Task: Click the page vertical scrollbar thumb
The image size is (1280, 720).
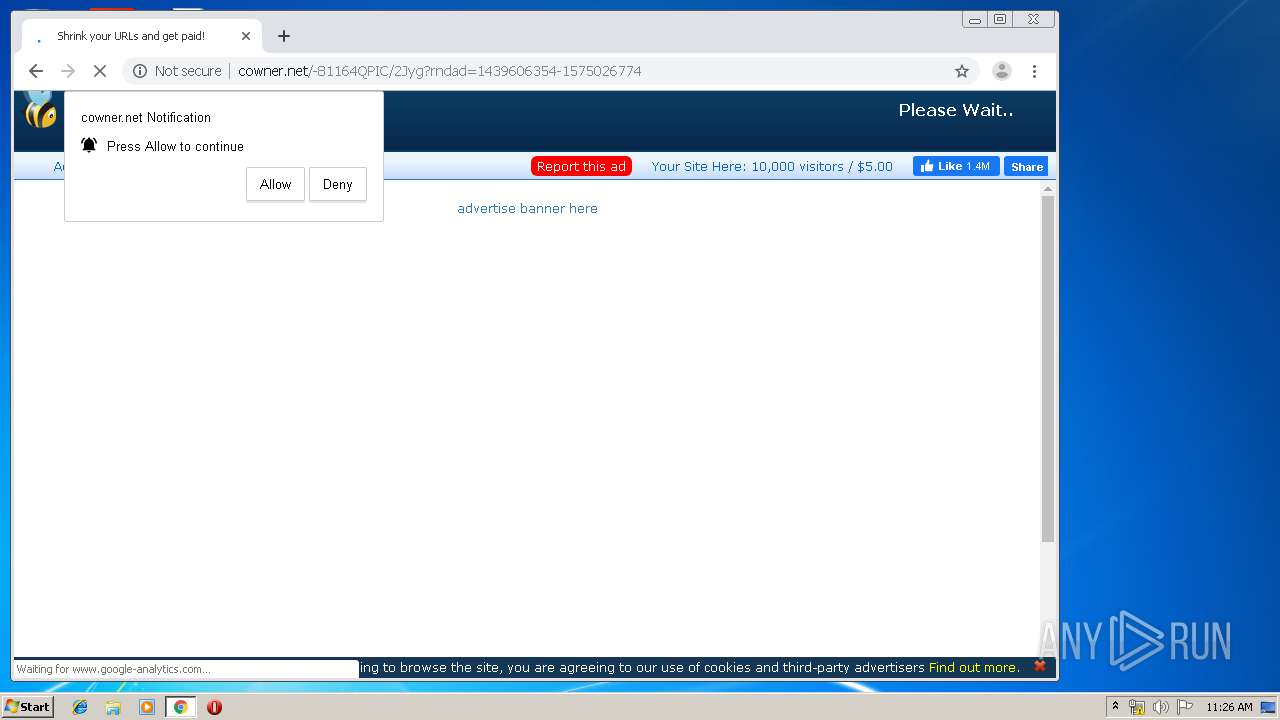Action: coord(1048,370)
